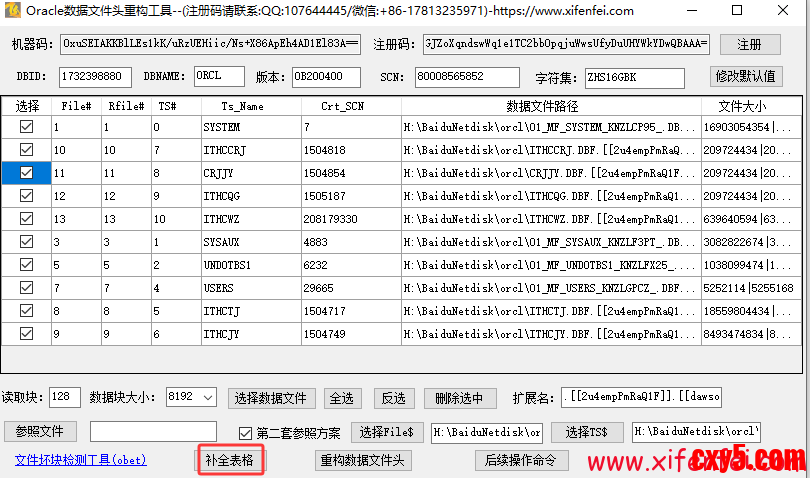The width and height of the screenshot is (810, 478).
Task: Toggle checkbox for ITHCJY row
Action: pos(26,334)
